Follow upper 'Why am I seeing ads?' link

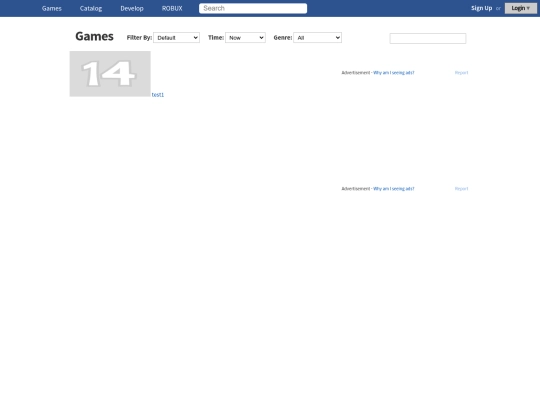pyautogui.click(x=394, y=73)
